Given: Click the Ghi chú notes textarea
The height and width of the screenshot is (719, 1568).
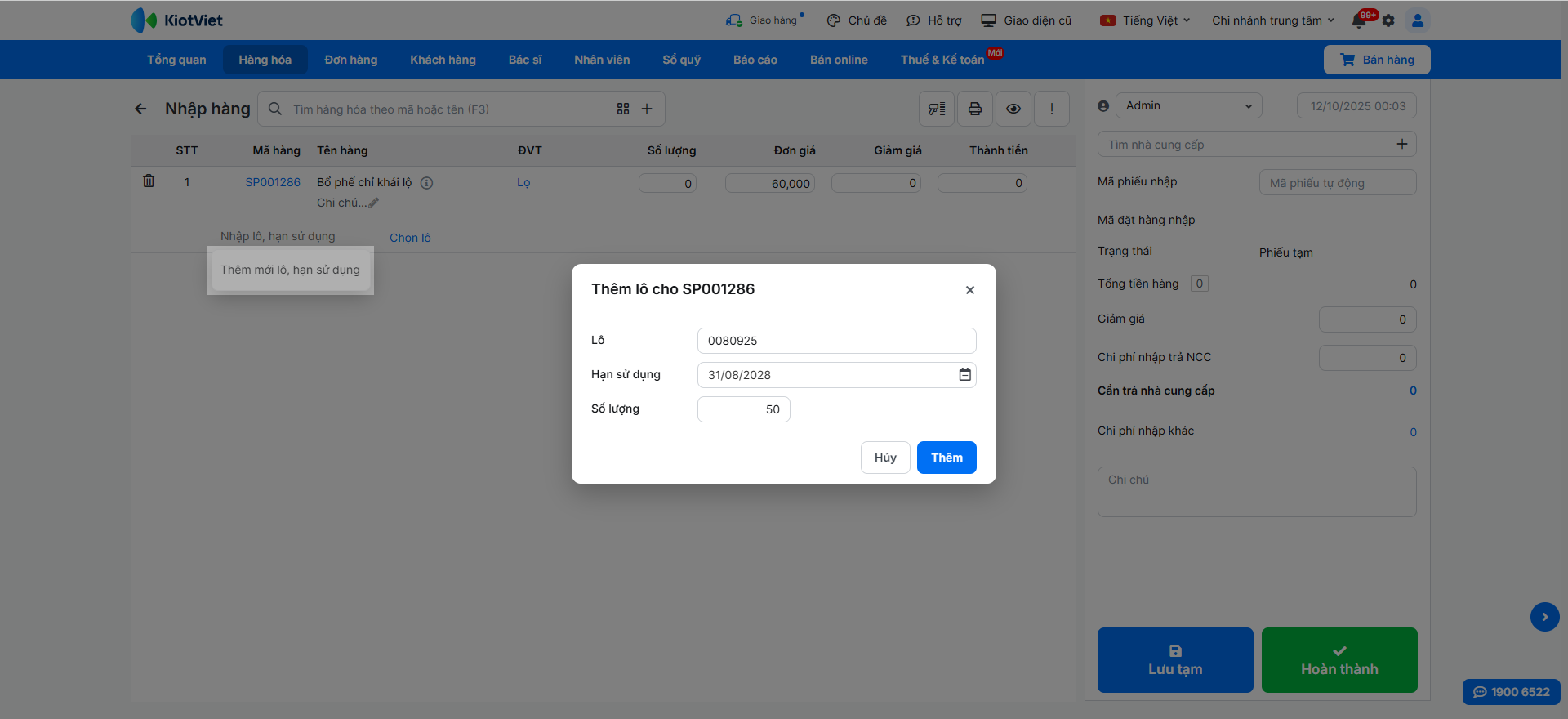Looking at the screenshot, I should [x=1257, y=492].
